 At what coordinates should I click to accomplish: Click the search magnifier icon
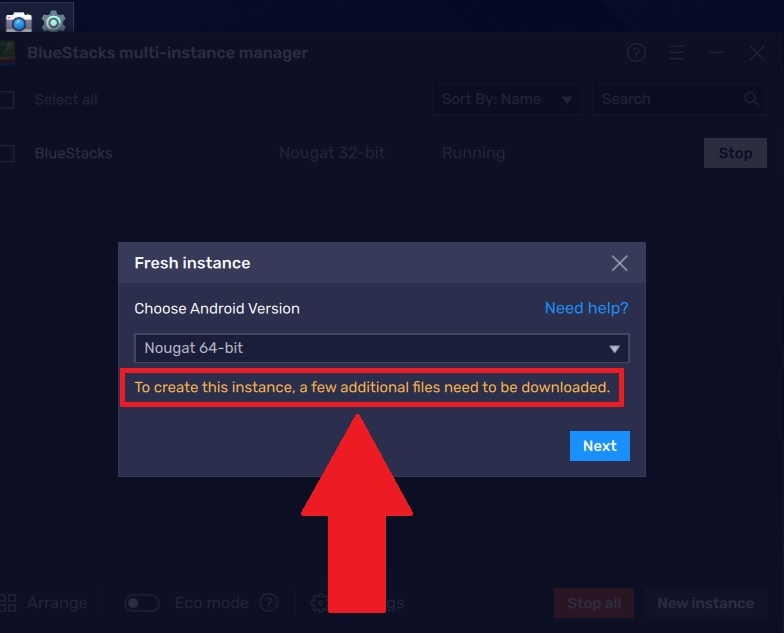point(752,99)
